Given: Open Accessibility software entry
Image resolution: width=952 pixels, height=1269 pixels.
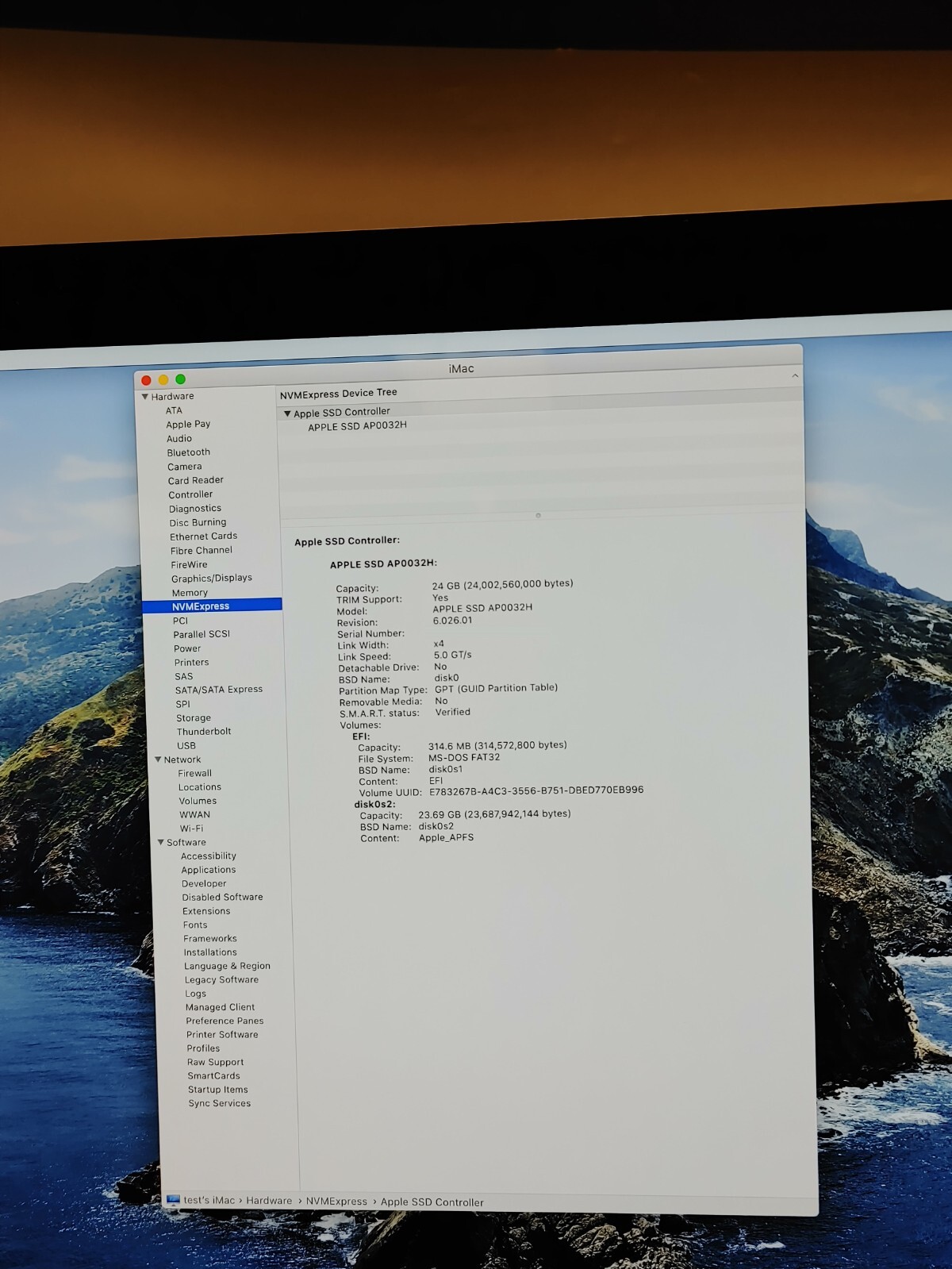Looking at the screenshot, I should tap(209, 856).
